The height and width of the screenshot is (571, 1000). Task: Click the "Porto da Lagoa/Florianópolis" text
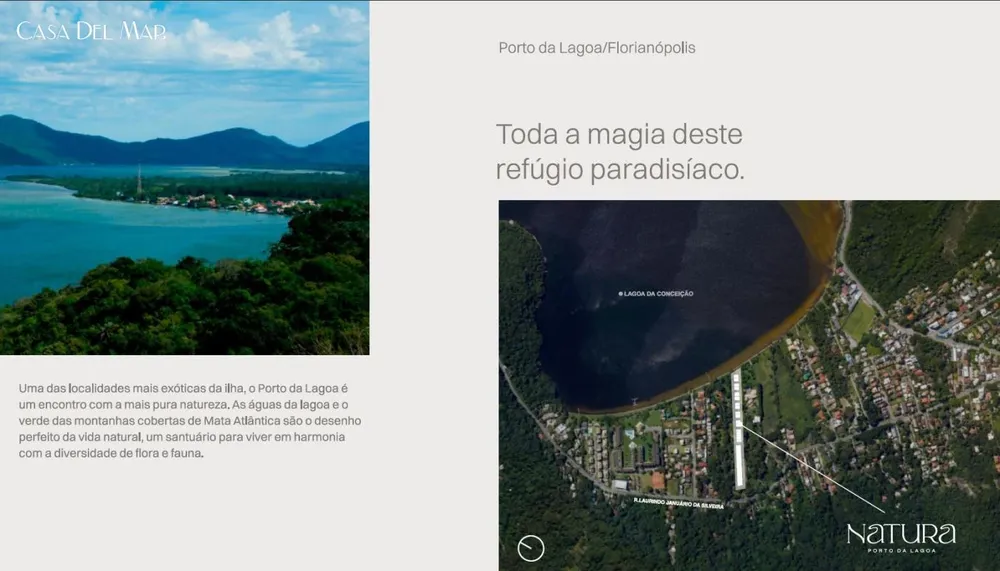pos(597,48)
